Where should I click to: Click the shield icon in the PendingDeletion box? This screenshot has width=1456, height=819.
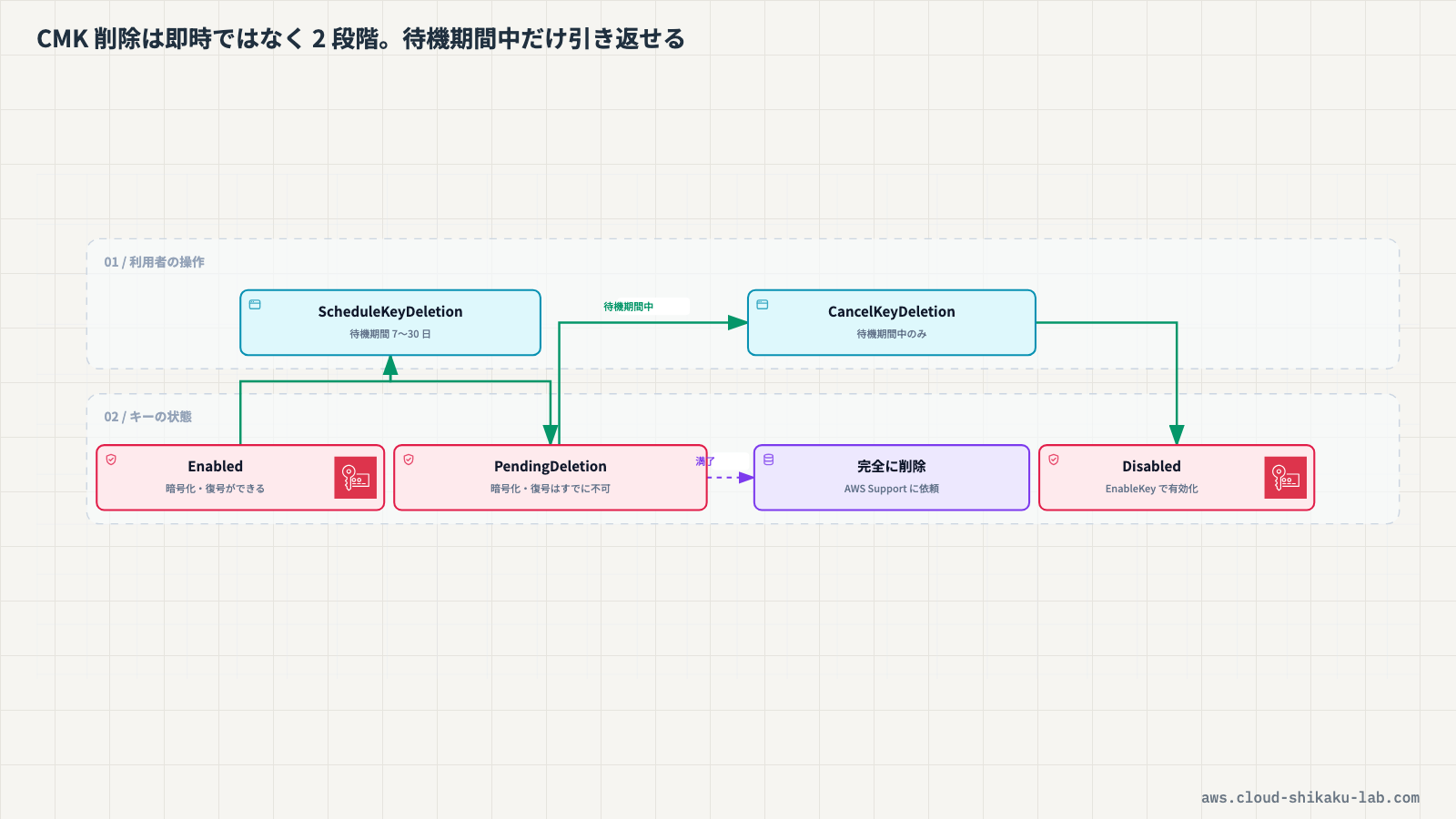pyautogui.click(x=409, y=460)
